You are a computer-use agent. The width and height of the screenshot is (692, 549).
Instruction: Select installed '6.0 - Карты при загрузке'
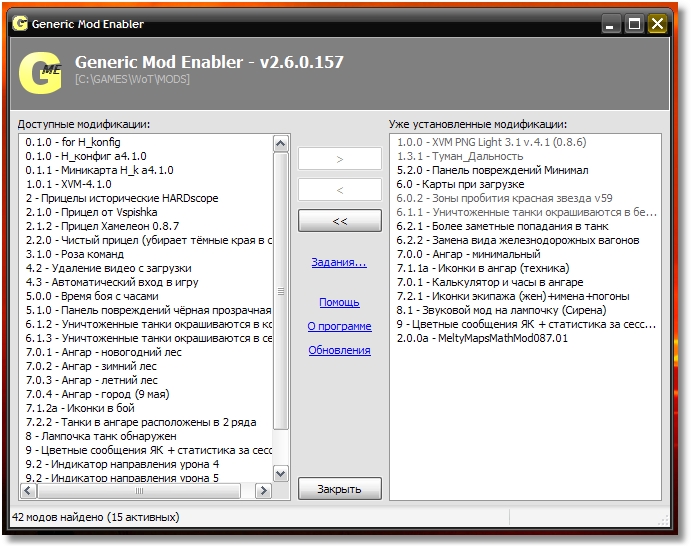pyautogui.click(x=460, y=184)
